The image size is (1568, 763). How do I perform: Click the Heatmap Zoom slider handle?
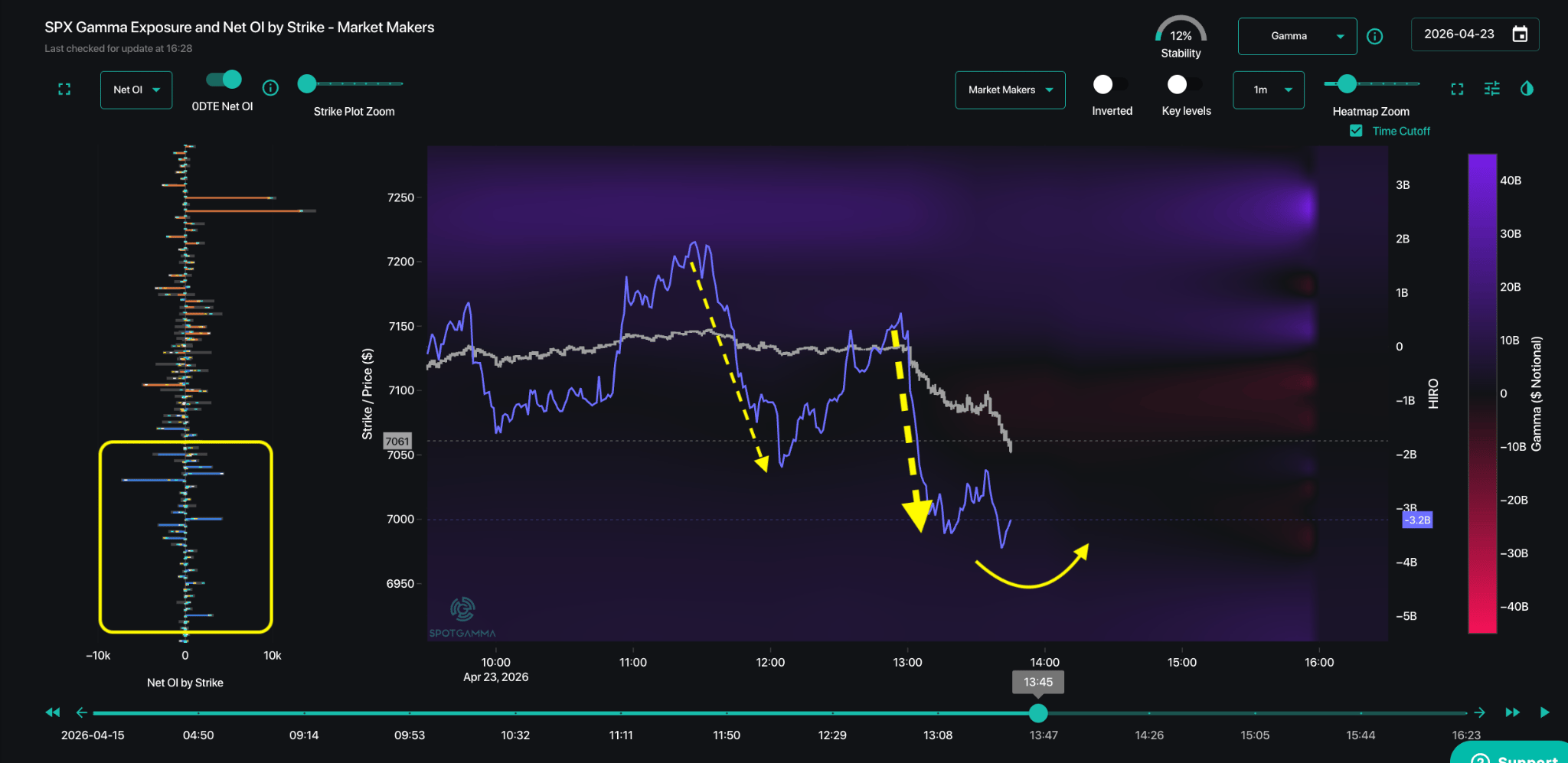1347,83
